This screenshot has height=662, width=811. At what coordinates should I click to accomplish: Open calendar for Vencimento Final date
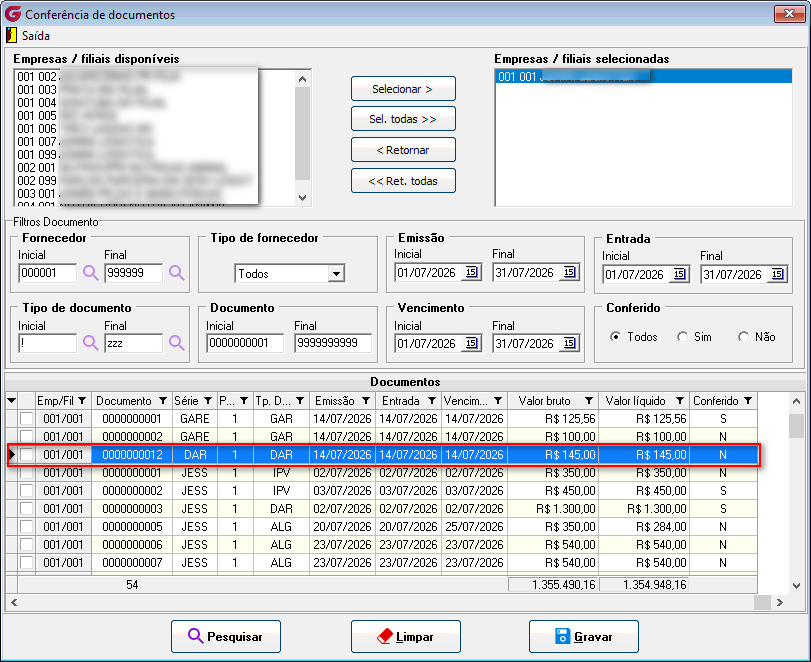coord(569,343)
